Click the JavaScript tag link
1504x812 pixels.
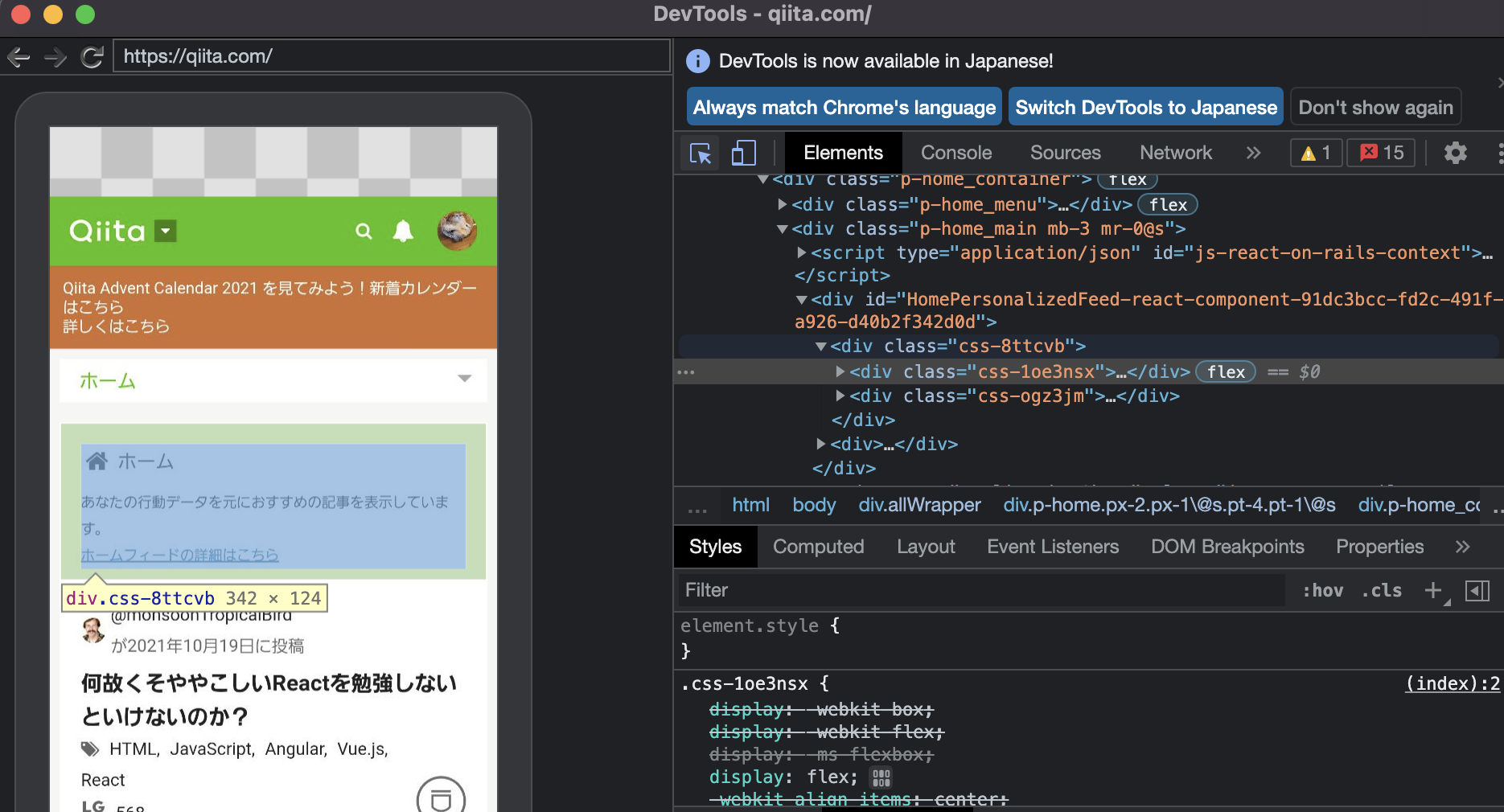212,749
